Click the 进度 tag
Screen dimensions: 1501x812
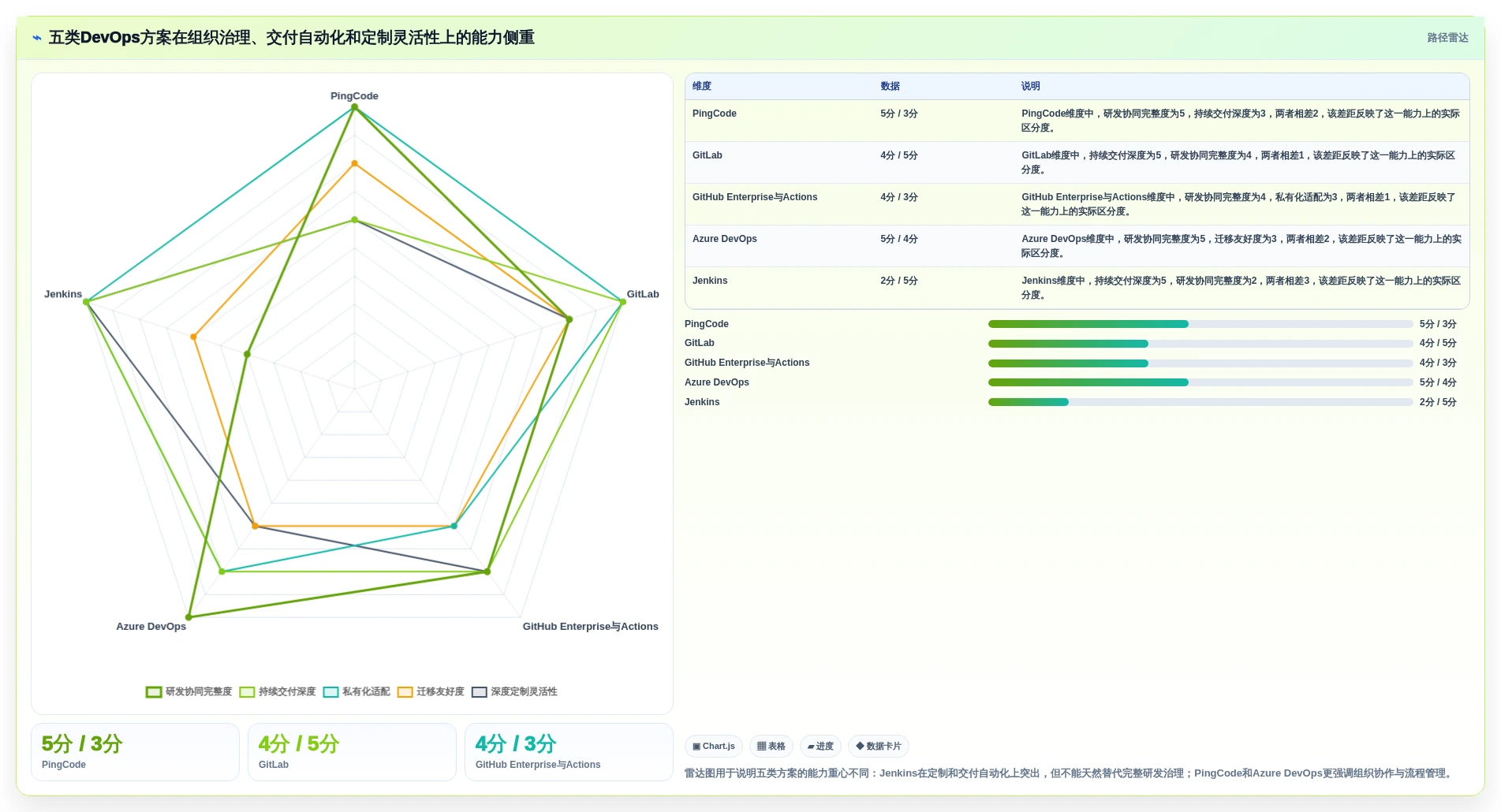tap(820, 747)
